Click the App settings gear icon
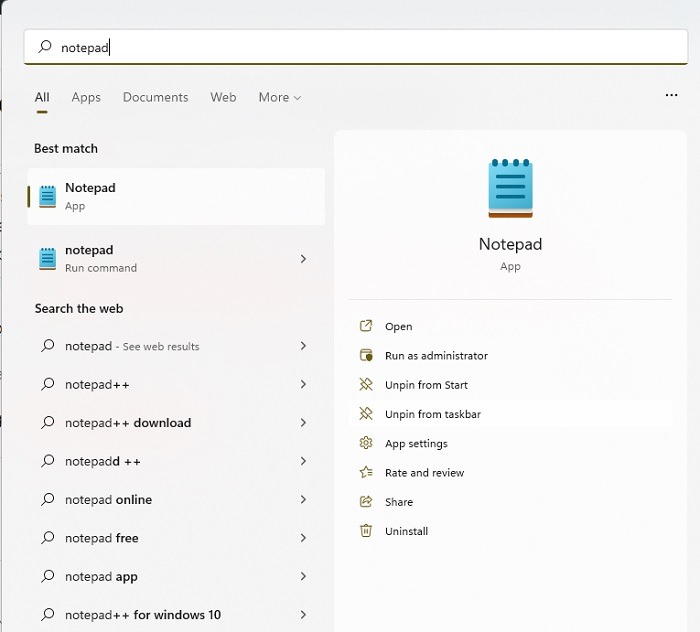This screenshot has height=632, width=700. [366, 443]
